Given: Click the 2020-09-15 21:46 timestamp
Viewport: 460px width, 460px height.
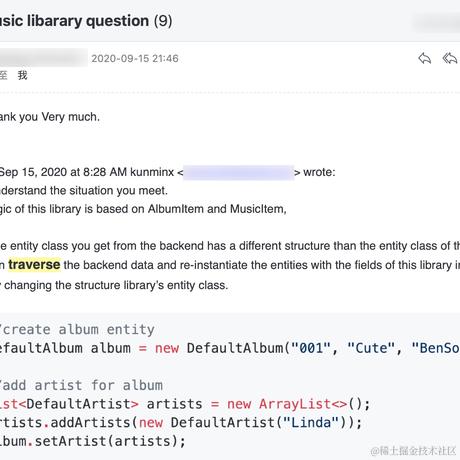Looking at the screenshot, I should click(x=135, y=58).
